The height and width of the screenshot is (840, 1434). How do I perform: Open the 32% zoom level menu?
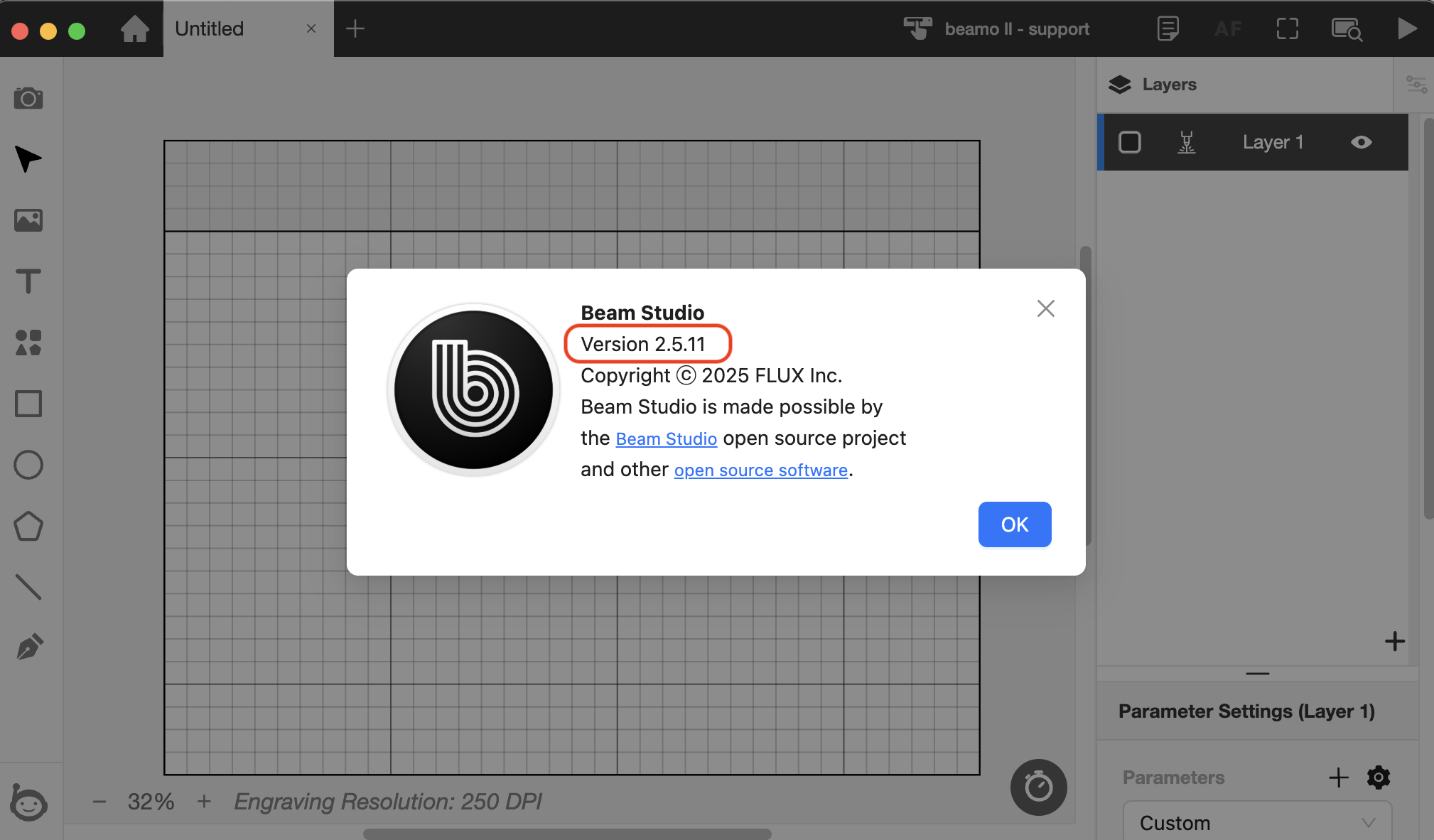[151, 802]
